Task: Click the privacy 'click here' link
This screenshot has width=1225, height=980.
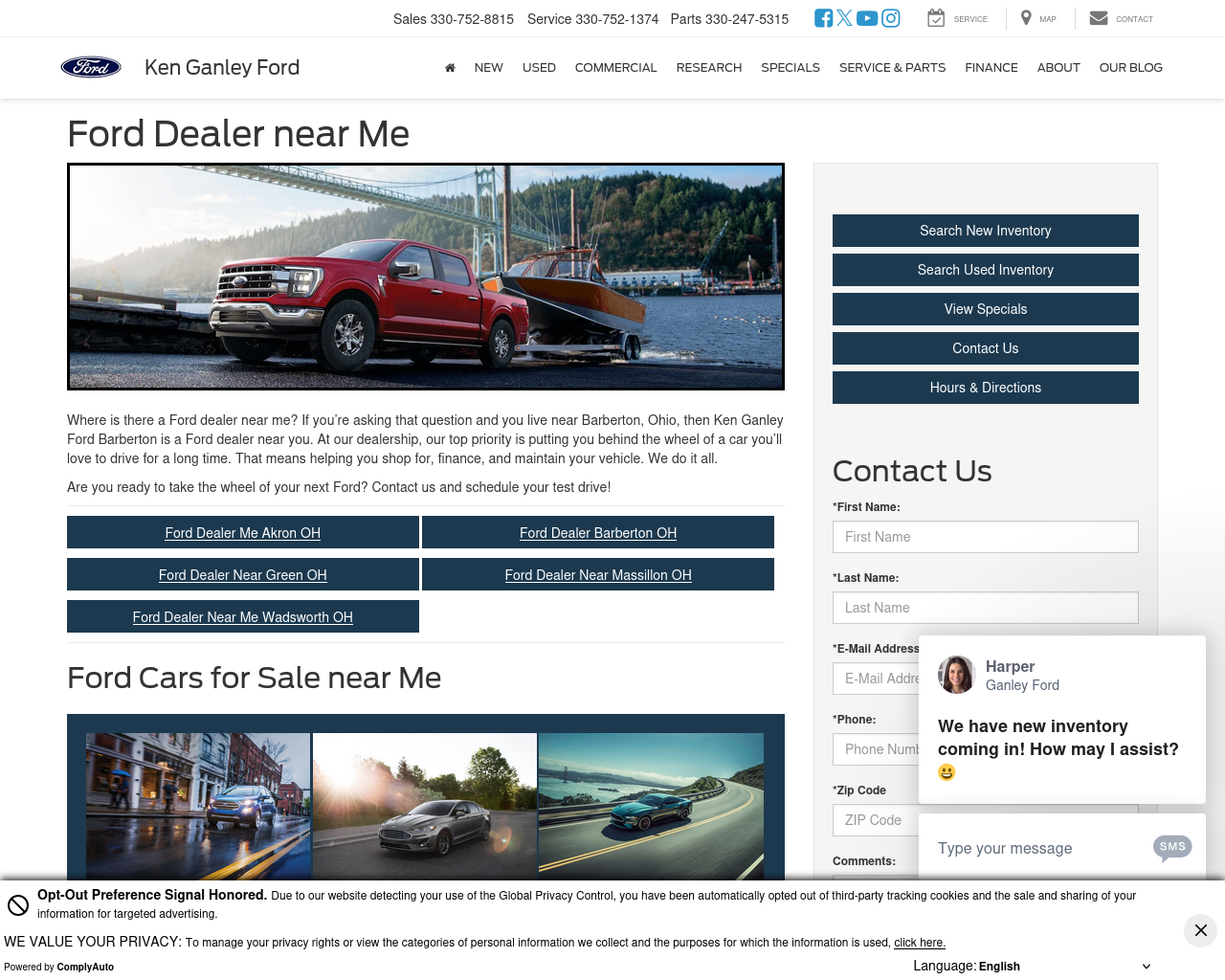Action: (920, 943)
